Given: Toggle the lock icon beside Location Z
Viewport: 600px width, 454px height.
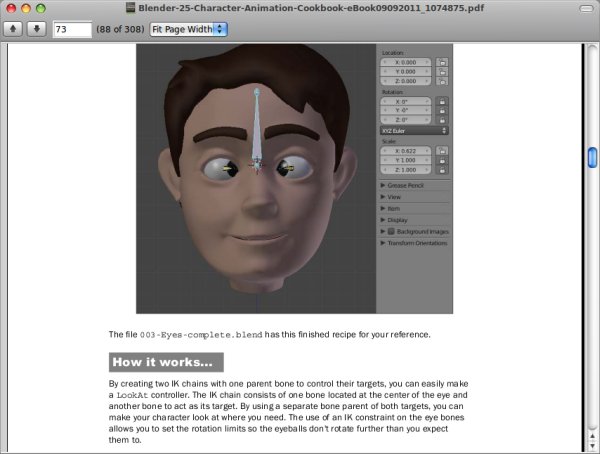Looking at the screenshot, I should click(442, 81).
